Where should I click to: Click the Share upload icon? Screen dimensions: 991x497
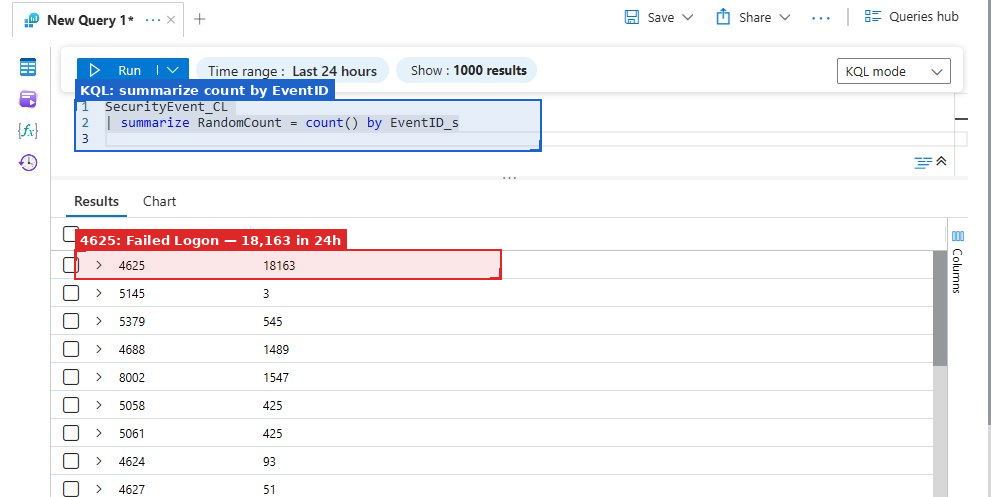pos(723,17)
